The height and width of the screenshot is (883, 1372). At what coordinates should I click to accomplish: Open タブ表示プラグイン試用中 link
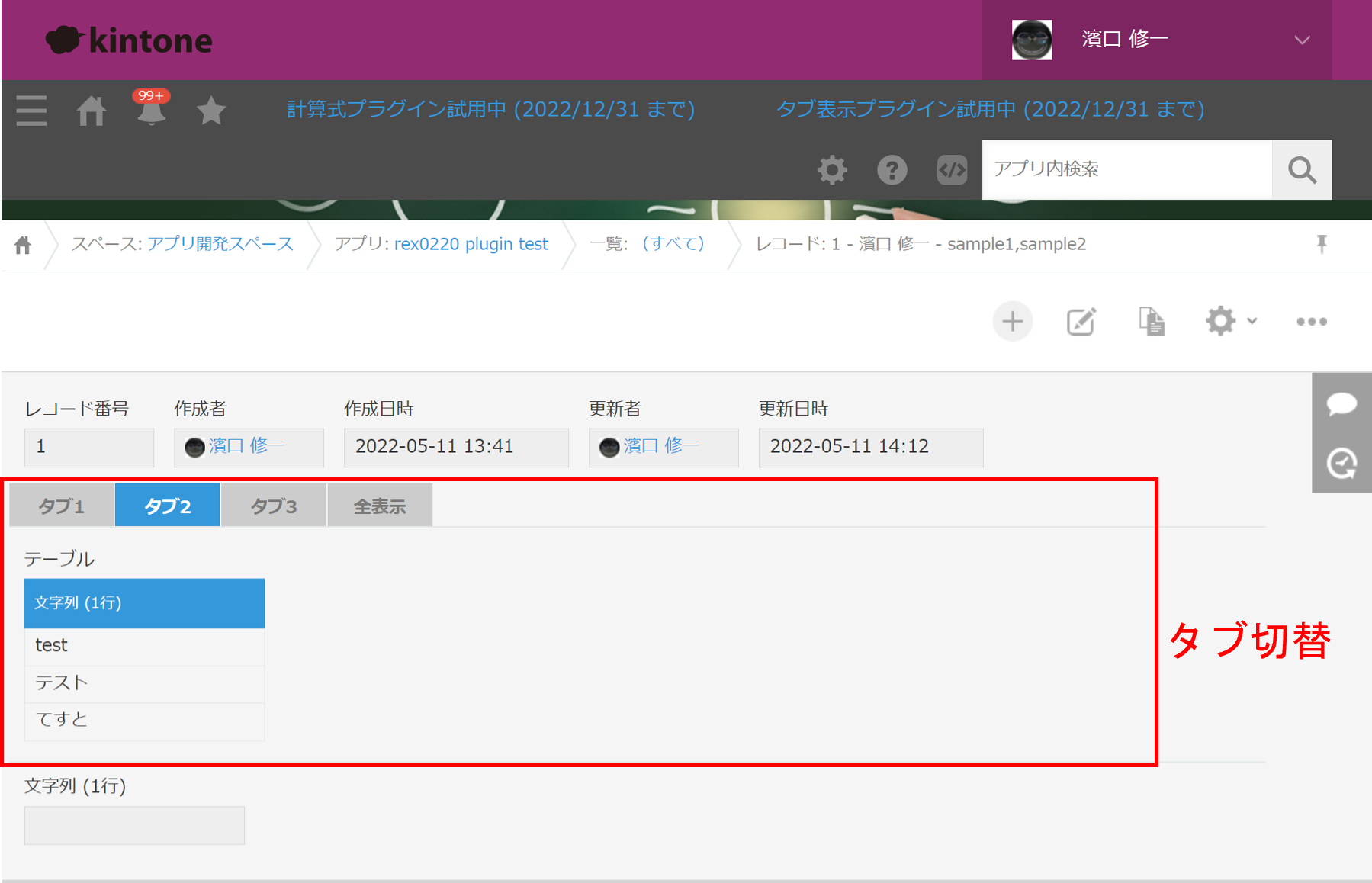[x=990, y=109]
